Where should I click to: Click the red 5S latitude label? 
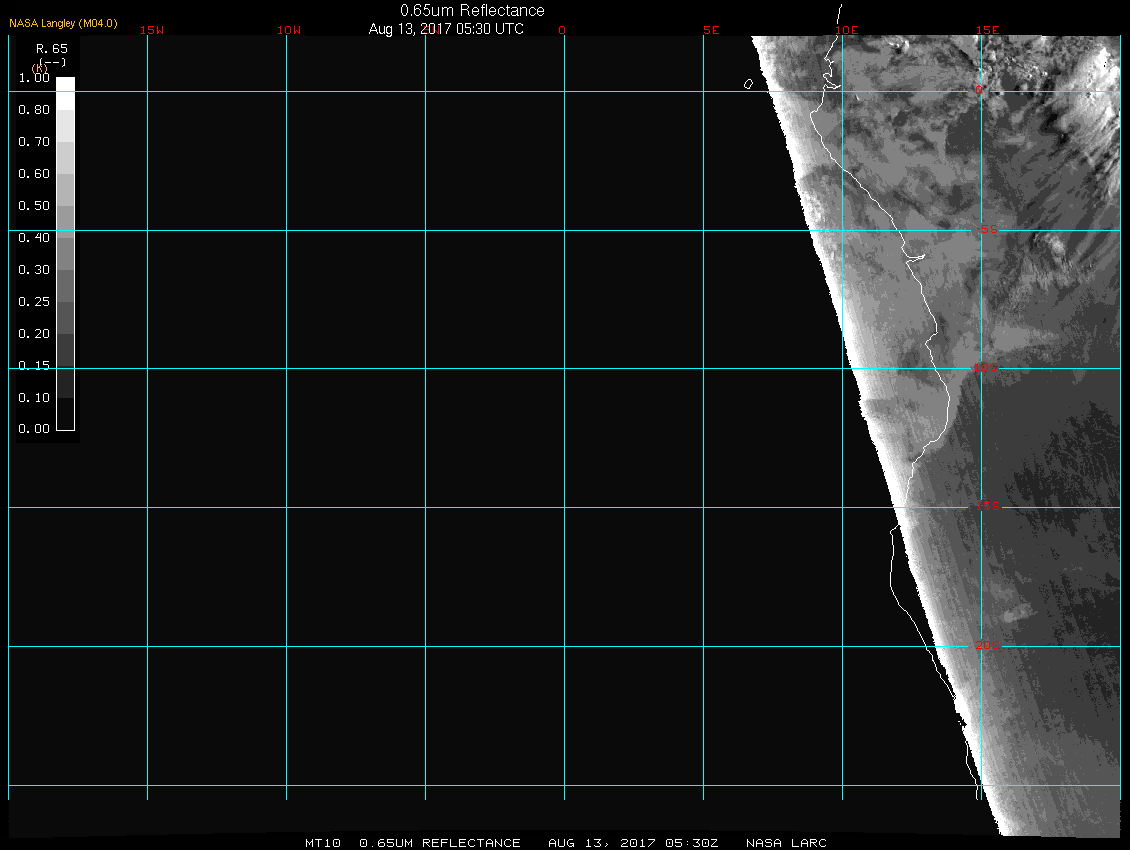point(988,230)
